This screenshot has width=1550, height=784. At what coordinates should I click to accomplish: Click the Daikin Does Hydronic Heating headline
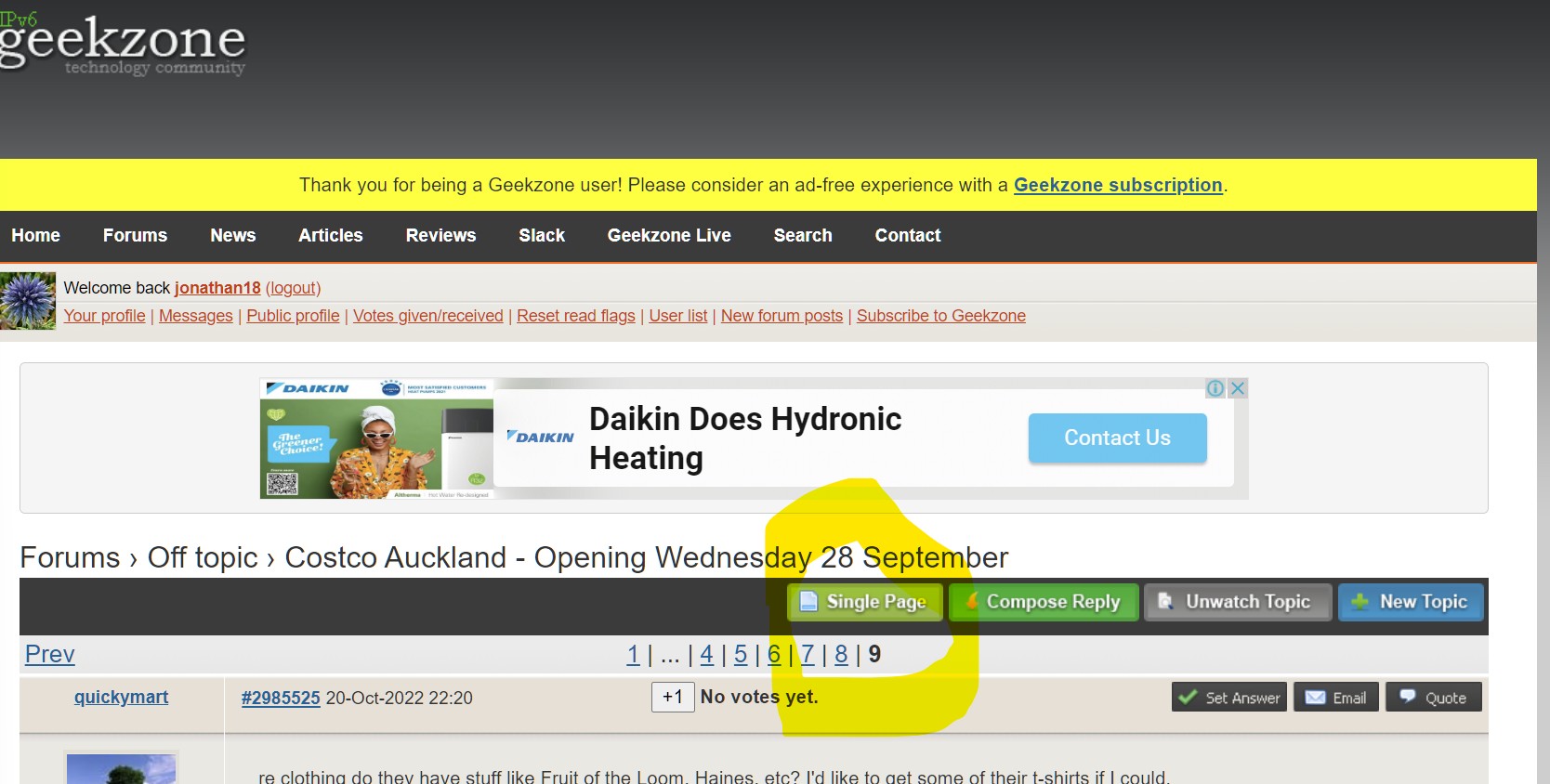[x=745, y=438]
